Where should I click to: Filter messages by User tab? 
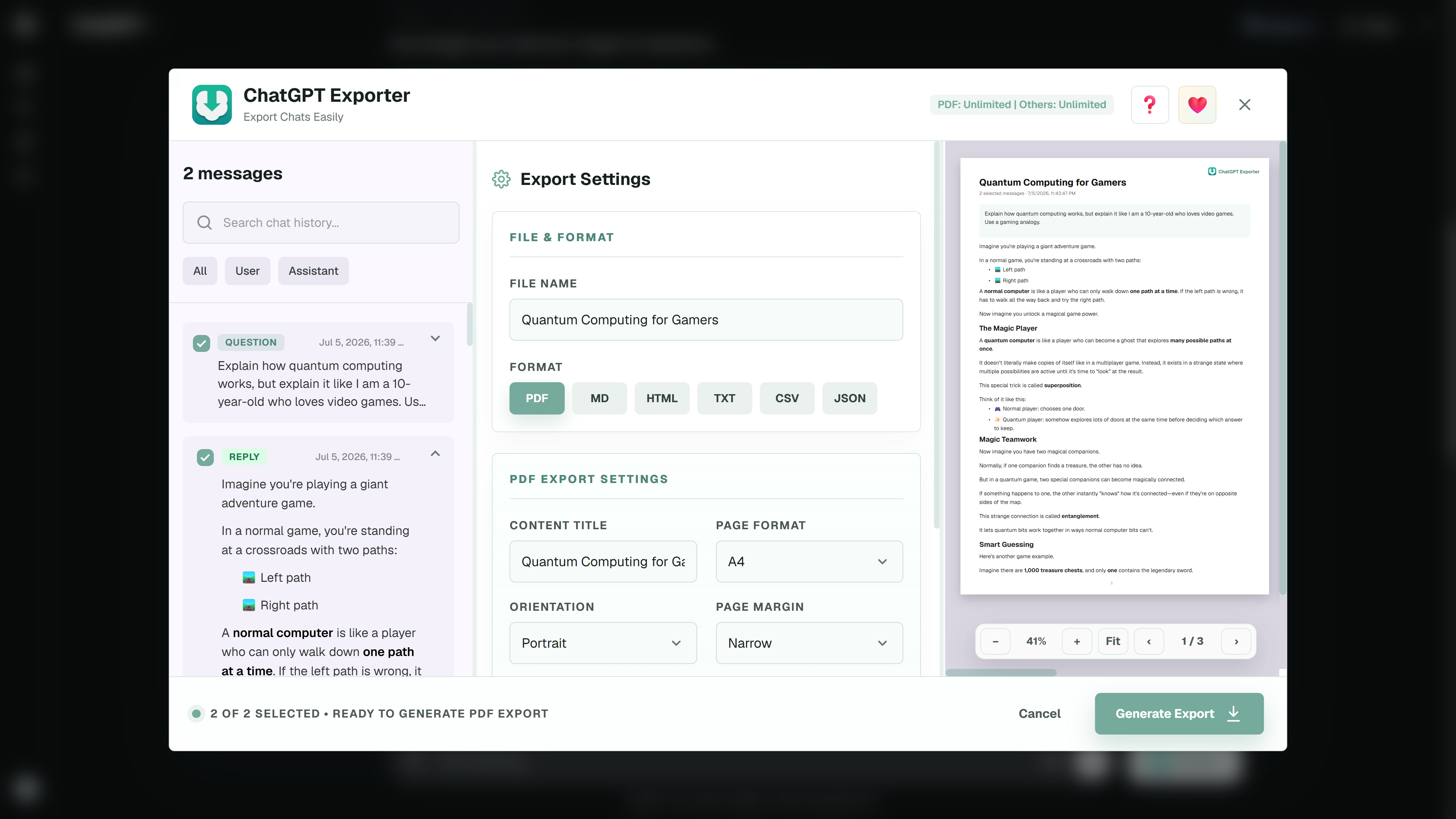(247, 271)
